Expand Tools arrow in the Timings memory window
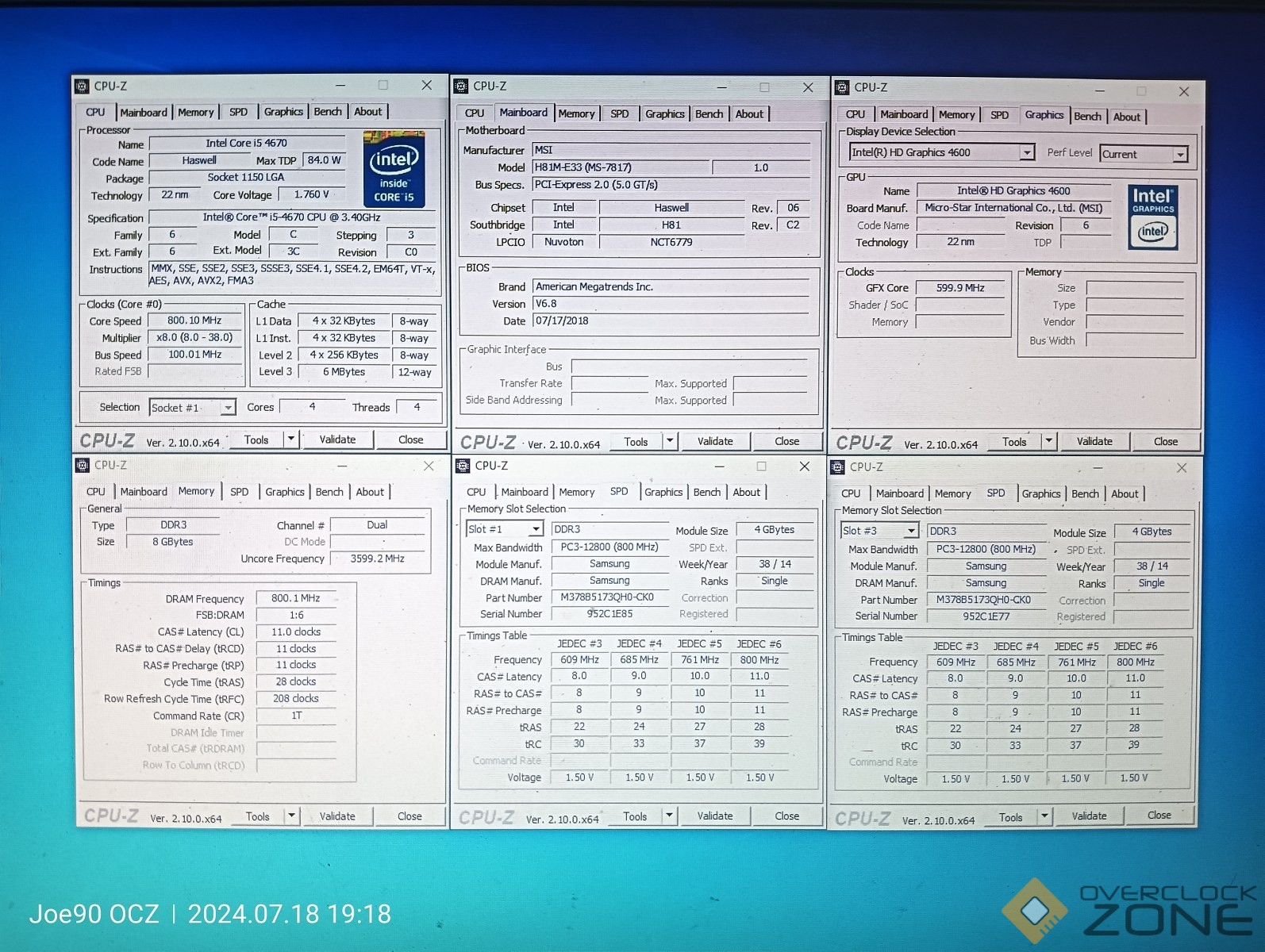This screenshot has height=952, width=1265. tap(291, 816)
